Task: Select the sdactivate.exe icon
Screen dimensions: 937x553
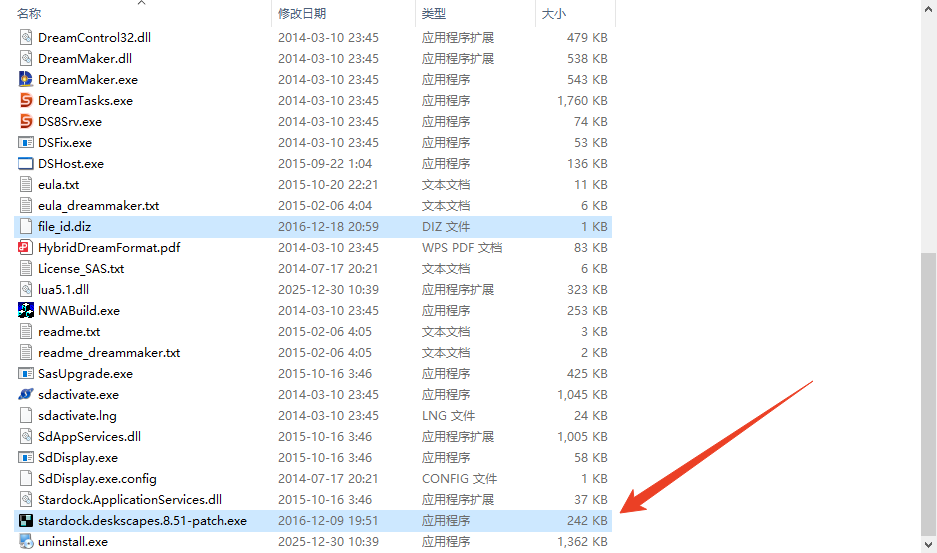Action: pyautogui.click(x=27, y=395)
